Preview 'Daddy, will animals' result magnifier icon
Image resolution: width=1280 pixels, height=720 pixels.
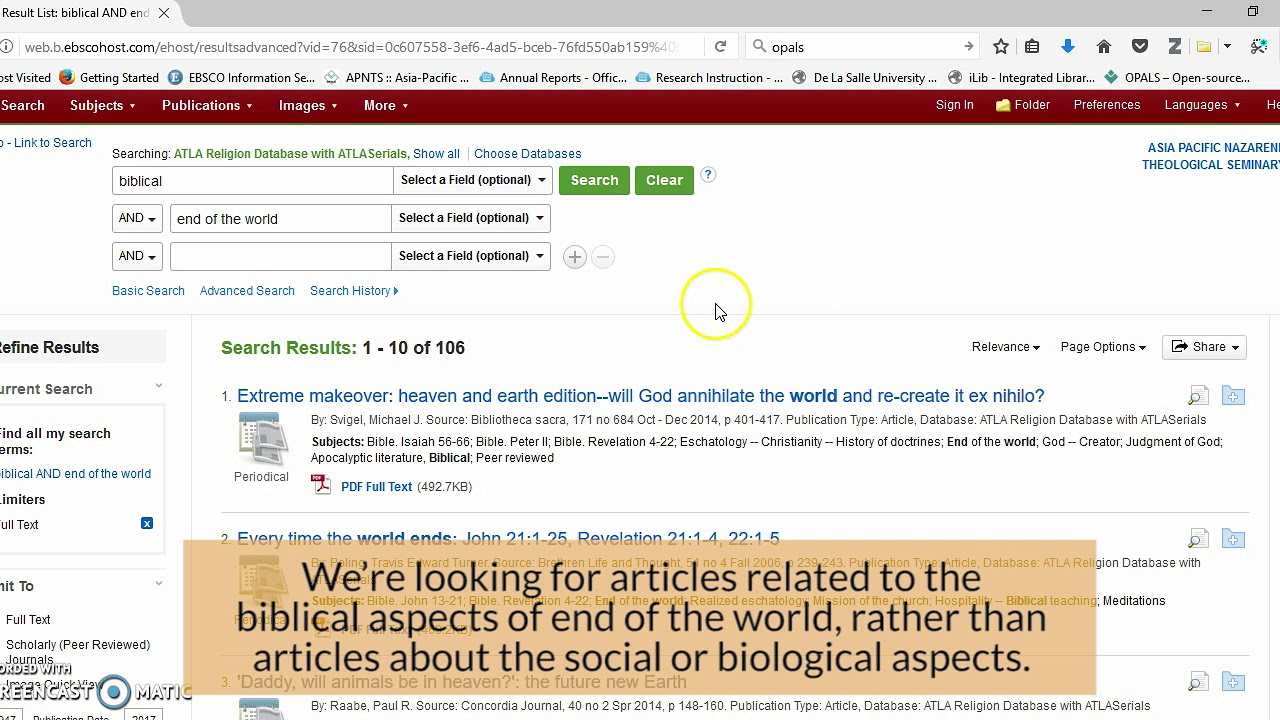[x=1197, y=683]
